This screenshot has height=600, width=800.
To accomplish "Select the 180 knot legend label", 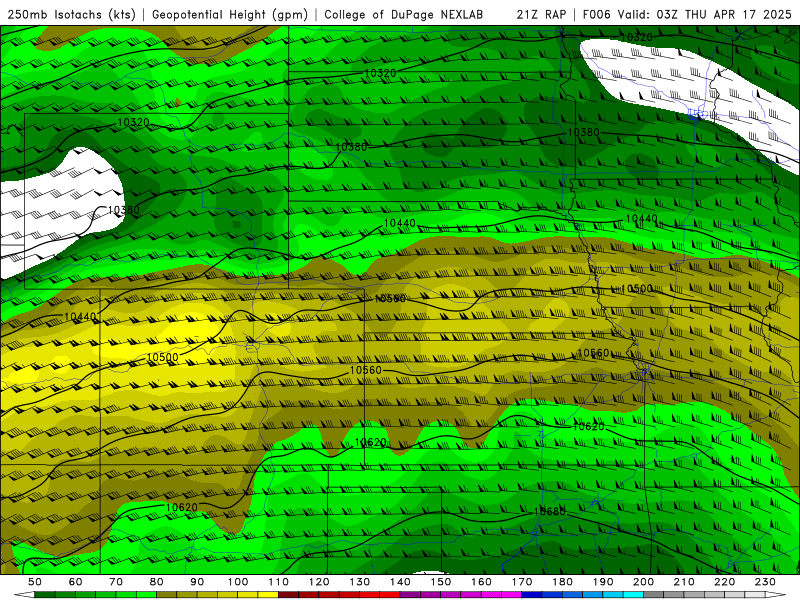I will (x=562, y=582).
